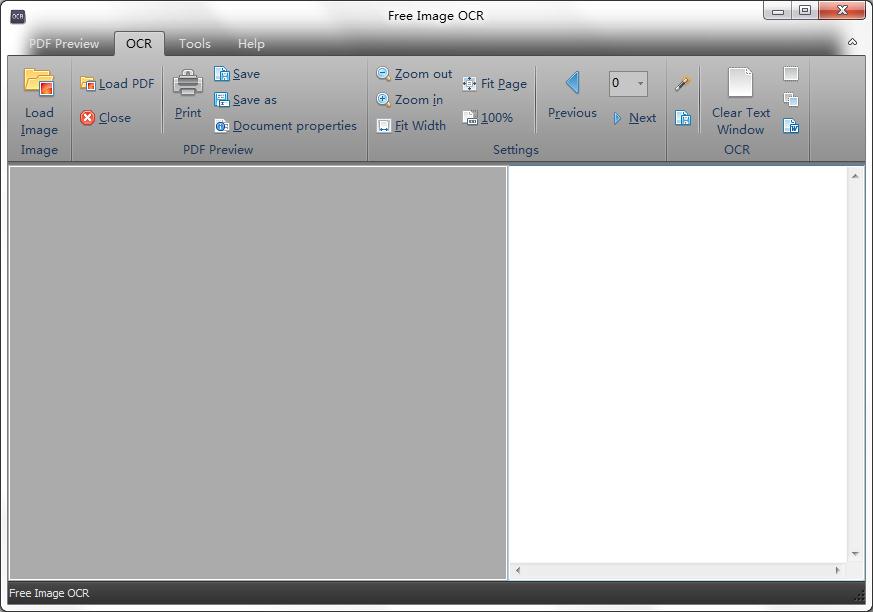Click the Clear Text Window page icon
Viewport: 873px width, 612px height.
[x=740, y=84]
